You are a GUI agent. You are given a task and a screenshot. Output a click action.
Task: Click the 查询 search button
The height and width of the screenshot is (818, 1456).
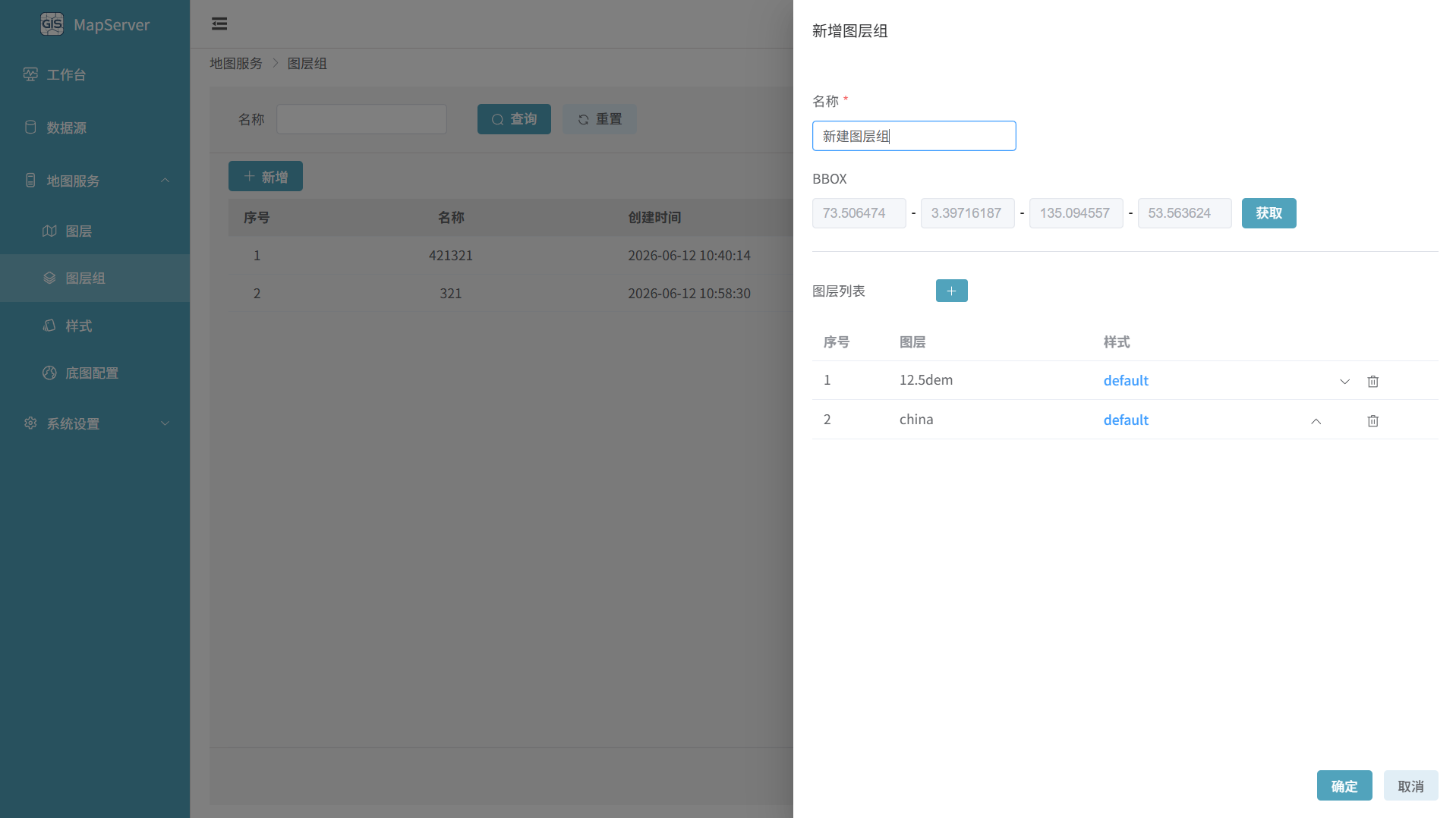coord(514,119)
